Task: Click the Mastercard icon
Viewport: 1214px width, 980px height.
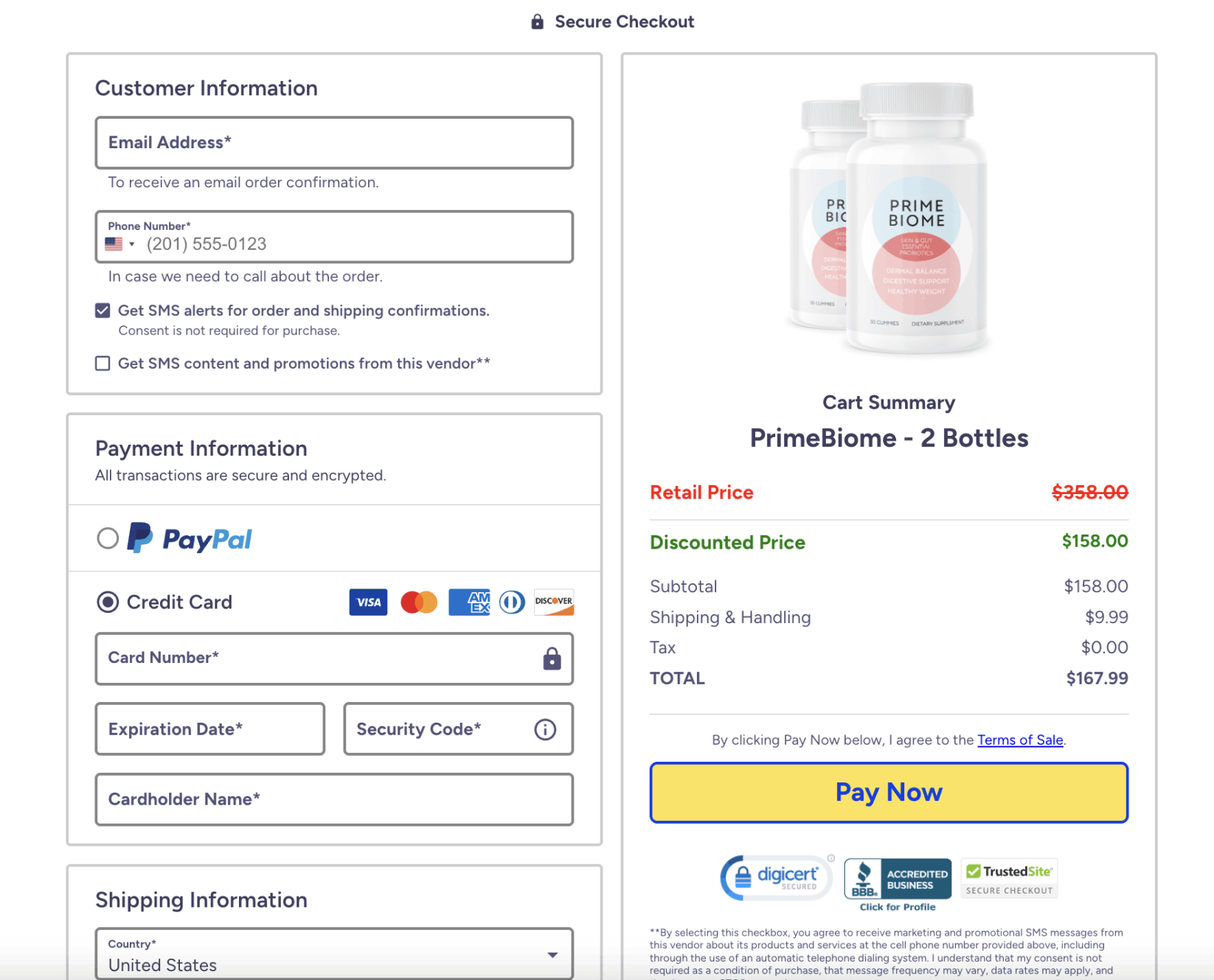Action: tap(418, 602)
